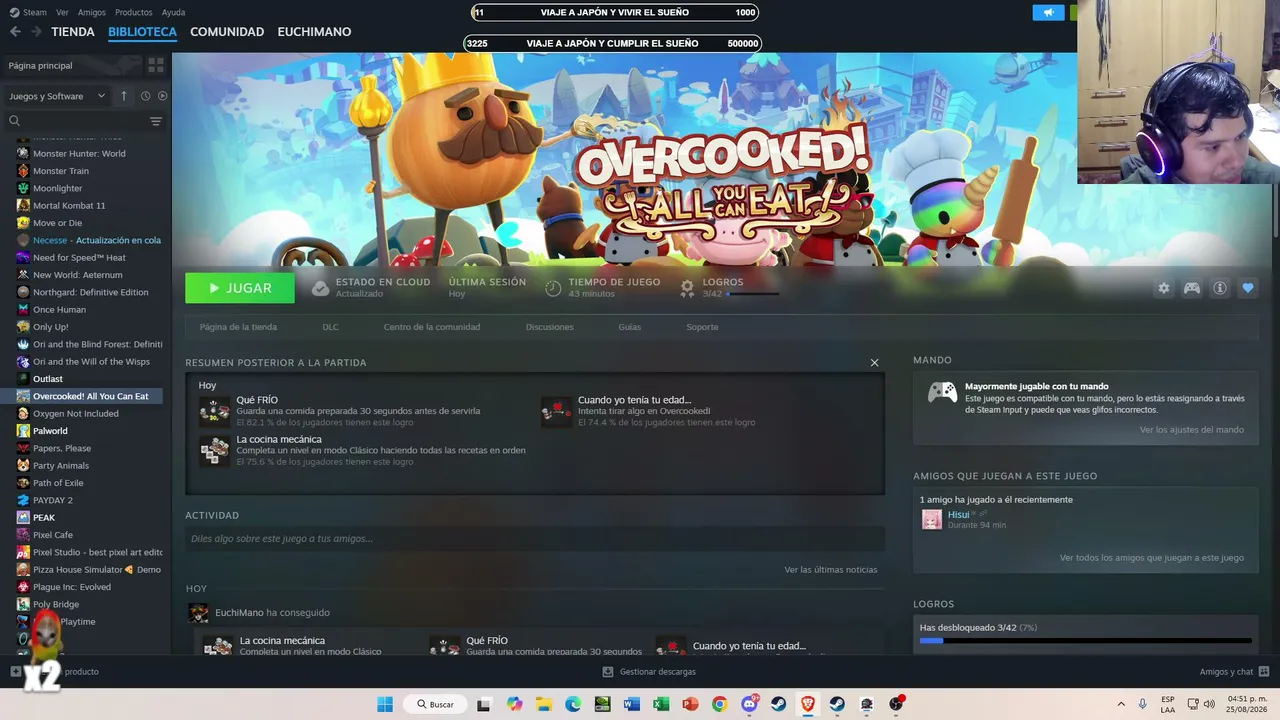Open the EUCHIMANO profile tab
The width and height of the screenshot is (1280, 720).
(x=314, y=32)
